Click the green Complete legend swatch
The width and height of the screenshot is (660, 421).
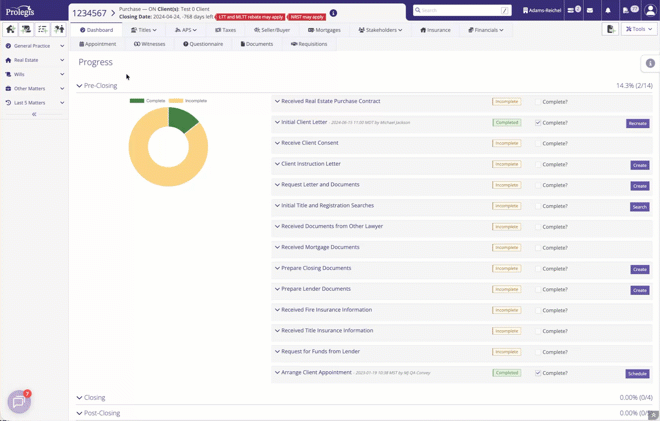[137, 101]
